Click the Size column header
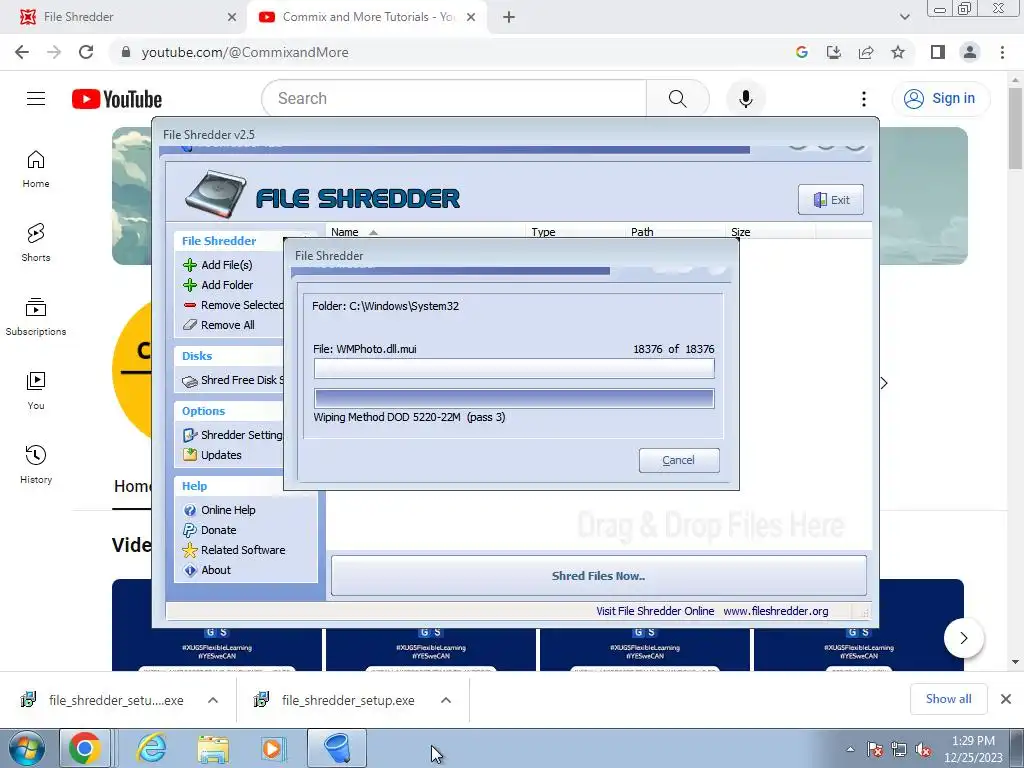Viewport: 1024px width, 768px height. [771, 232]
